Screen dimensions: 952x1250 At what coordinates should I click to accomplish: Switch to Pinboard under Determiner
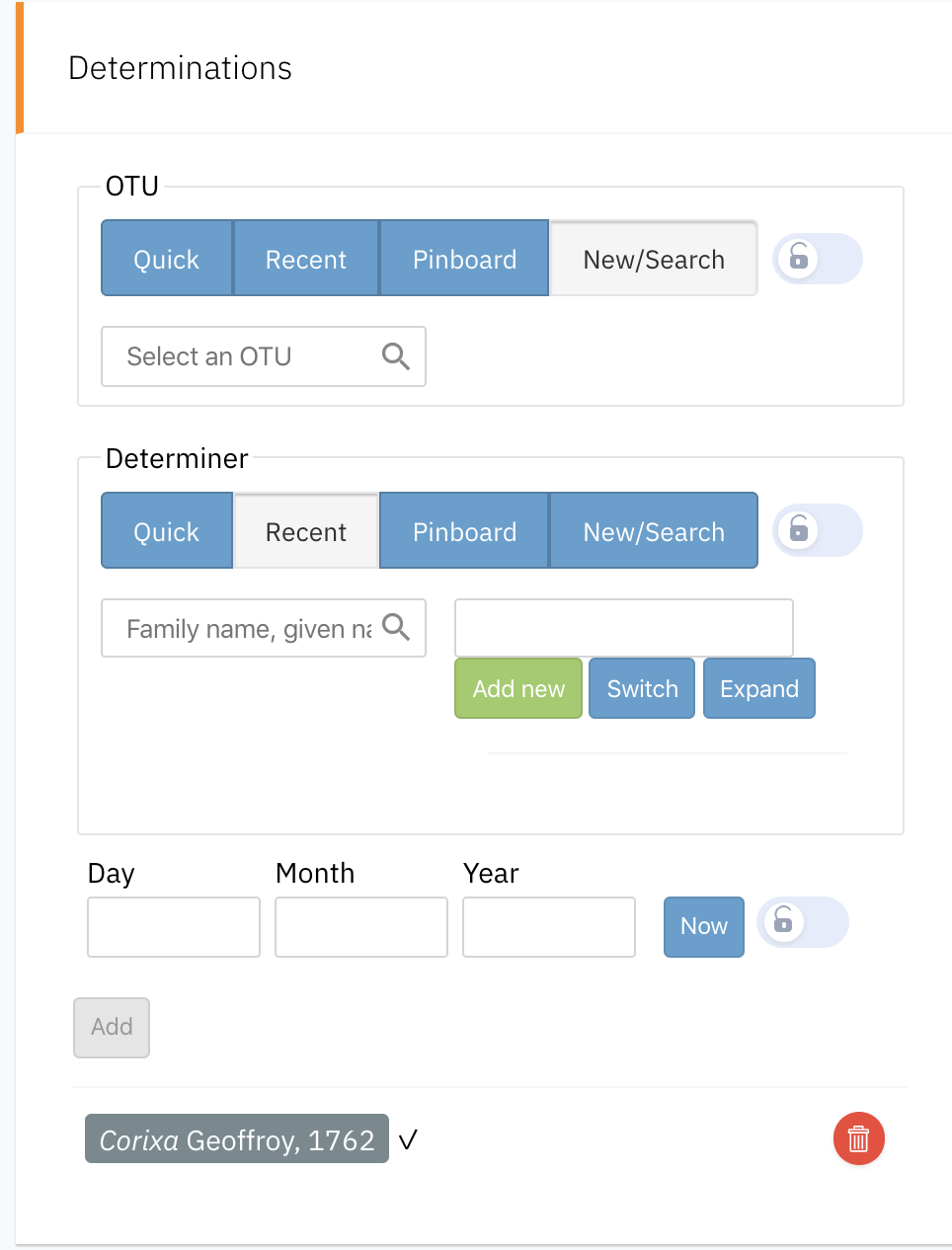pos(464,530)
